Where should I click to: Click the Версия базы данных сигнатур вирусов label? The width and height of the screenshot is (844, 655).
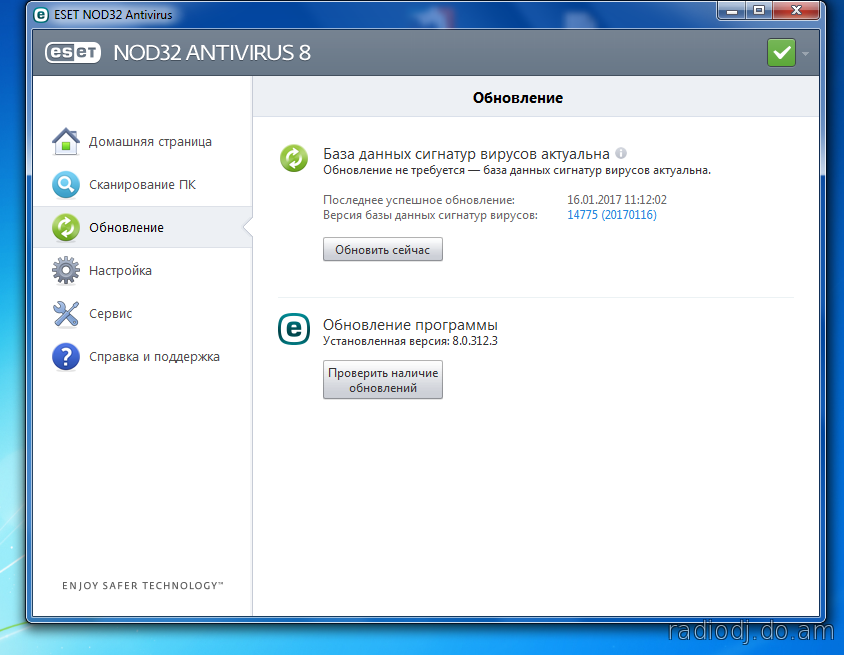click(x=430, y=215)
